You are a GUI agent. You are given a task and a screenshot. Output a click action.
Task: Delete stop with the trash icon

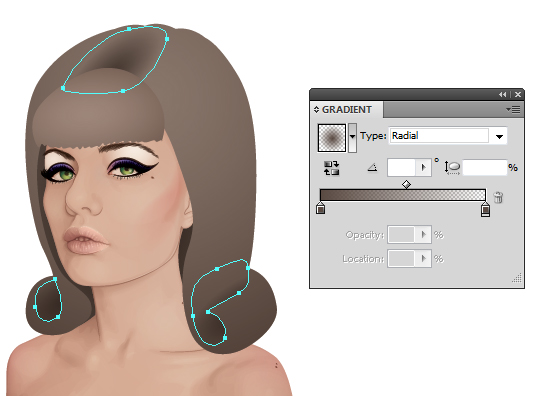click(498, 197)
